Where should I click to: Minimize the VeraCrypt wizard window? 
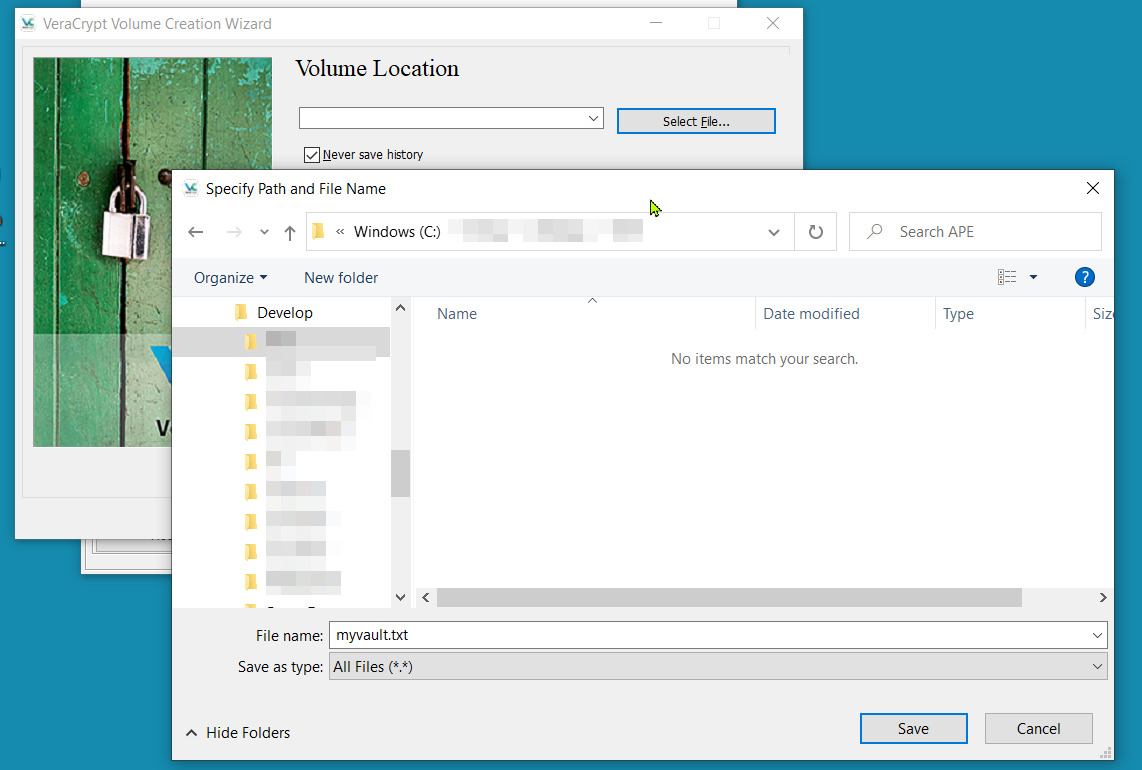click(655, 23)
